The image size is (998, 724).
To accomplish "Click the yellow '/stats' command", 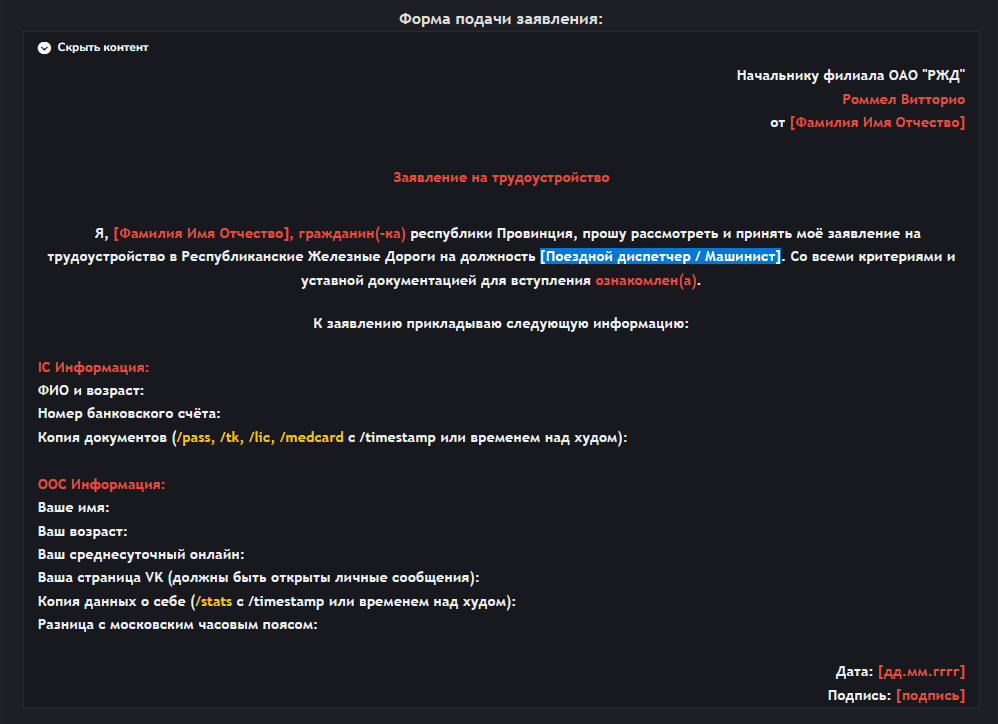I will click(x=214, y=602).
